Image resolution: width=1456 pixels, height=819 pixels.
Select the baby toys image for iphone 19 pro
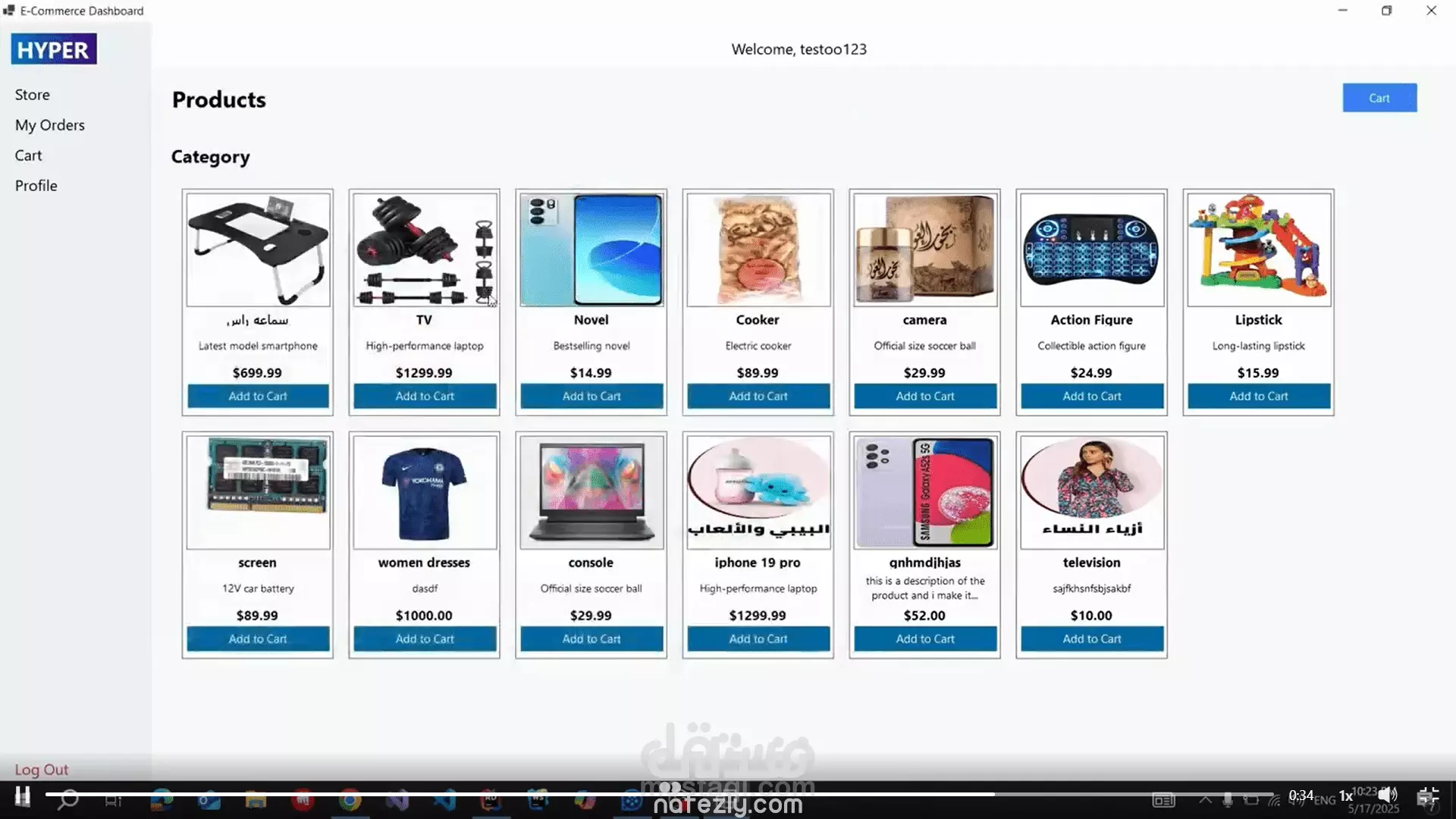[x=759, y=492]
